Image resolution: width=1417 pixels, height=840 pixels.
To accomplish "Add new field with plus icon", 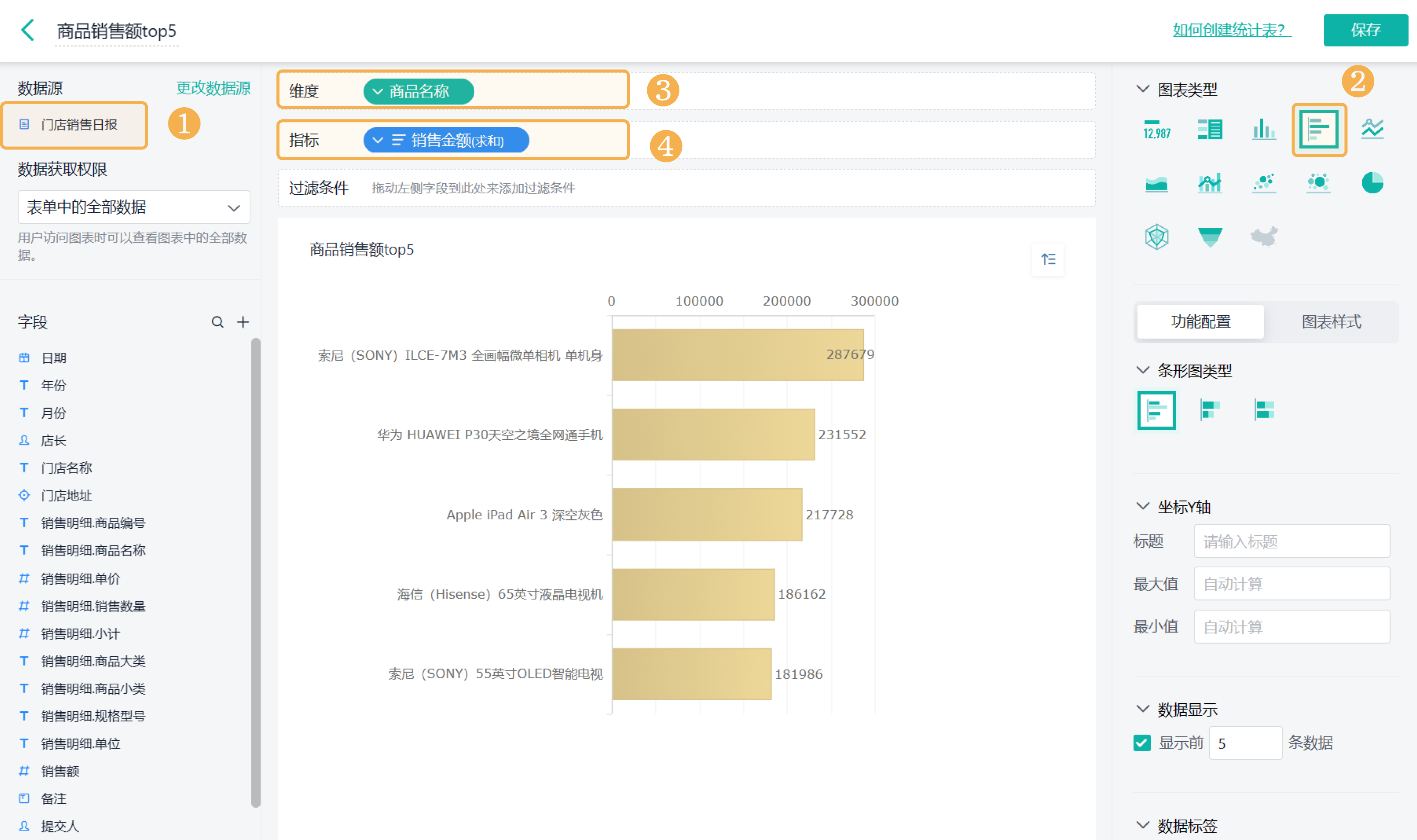I will 243,322.
